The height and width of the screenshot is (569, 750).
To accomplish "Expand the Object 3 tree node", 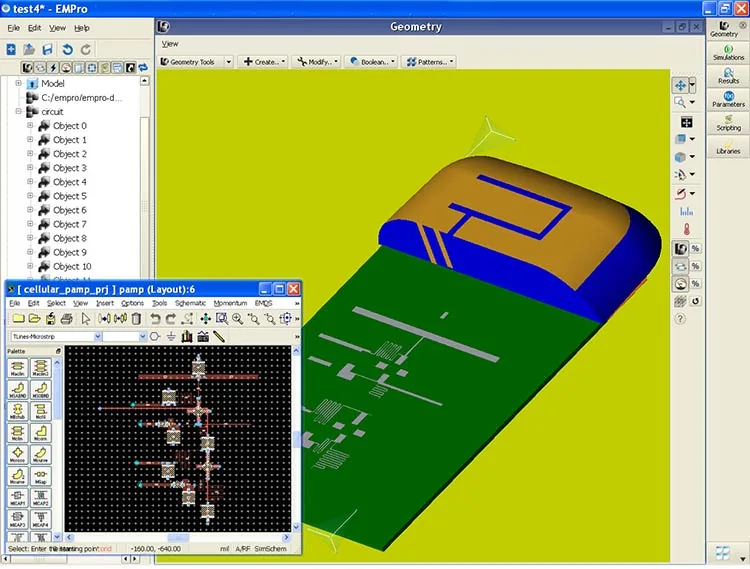I will click(x=30, y=168).
